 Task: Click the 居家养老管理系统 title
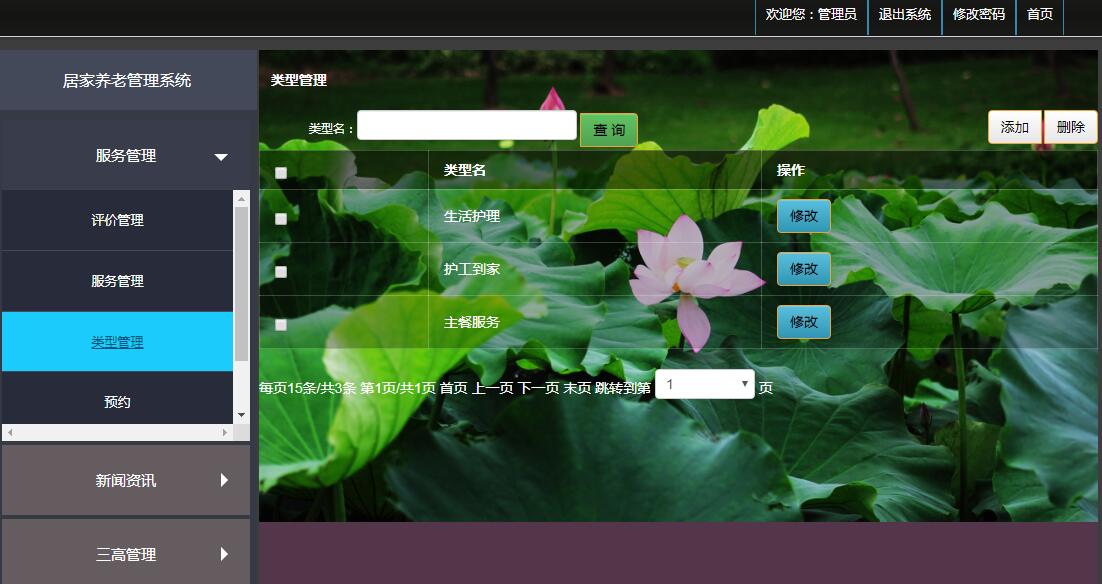[127, 81]
